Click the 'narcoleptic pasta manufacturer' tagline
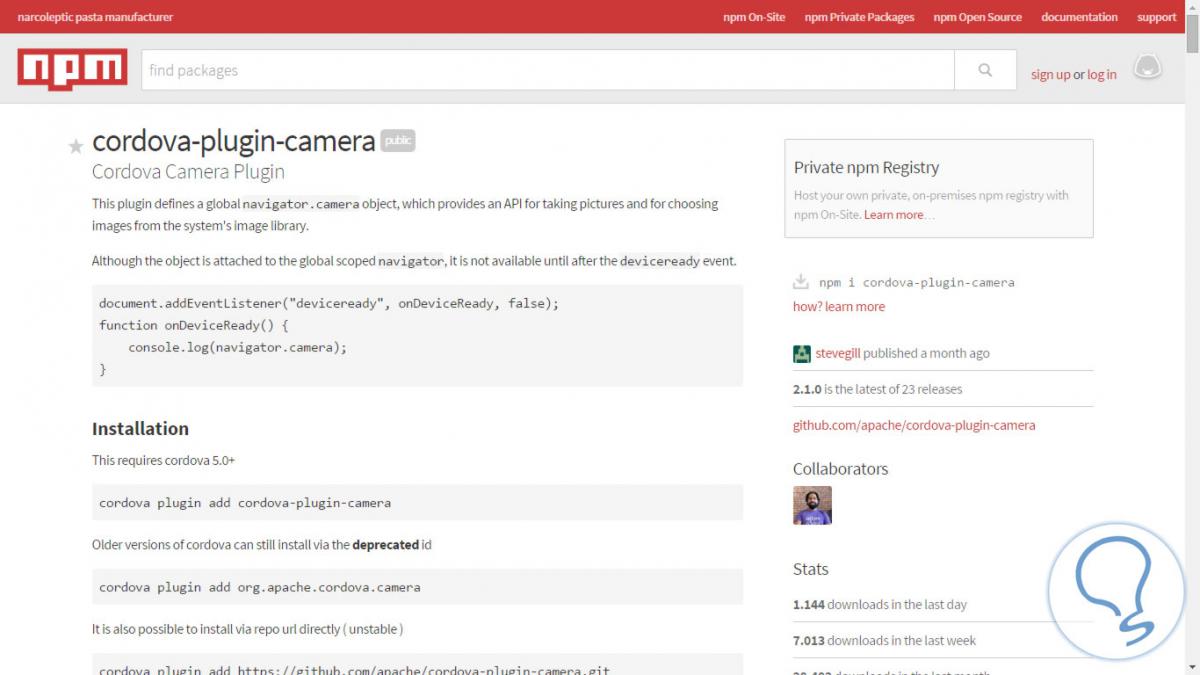The image size is (1200, 675). tap(95, 17)
